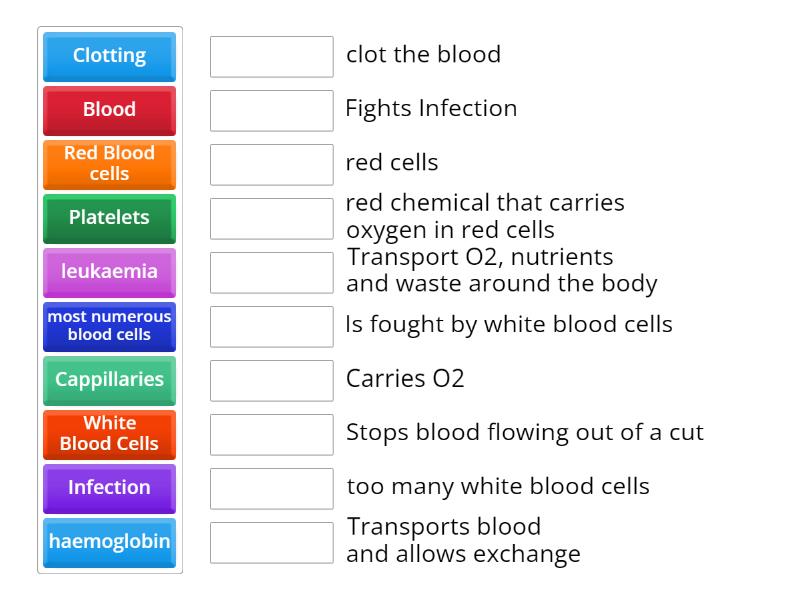The width and height of the screenshot is (800, 600).
Task: Select the Clotting tile
Action: tap(109, 57)
